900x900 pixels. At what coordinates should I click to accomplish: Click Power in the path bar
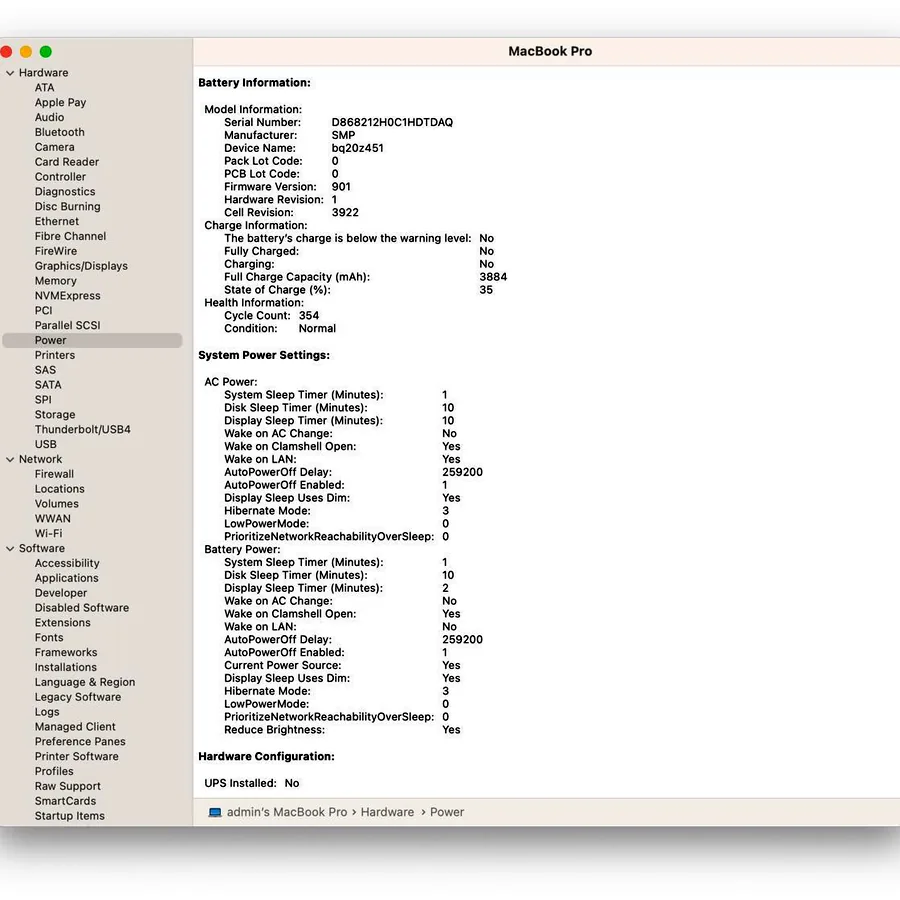[447, 812]
